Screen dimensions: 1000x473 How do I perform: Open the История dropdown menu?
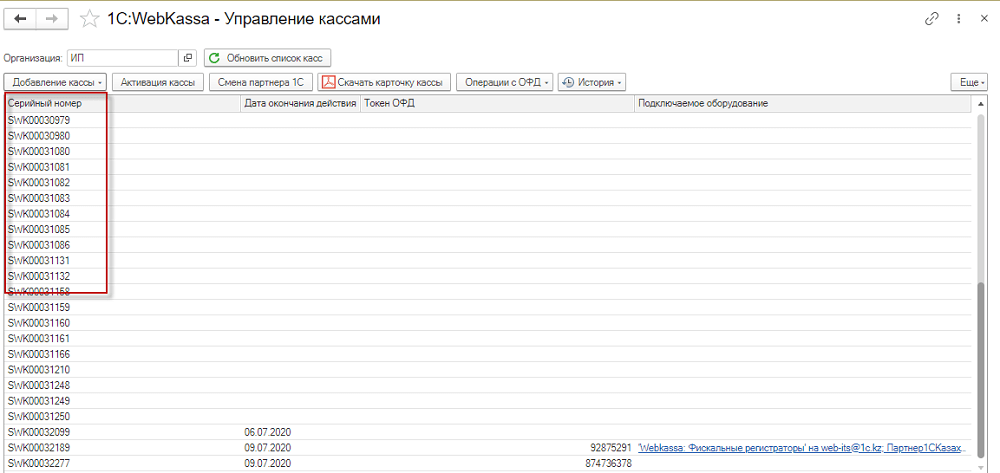(x=591, y=82)
